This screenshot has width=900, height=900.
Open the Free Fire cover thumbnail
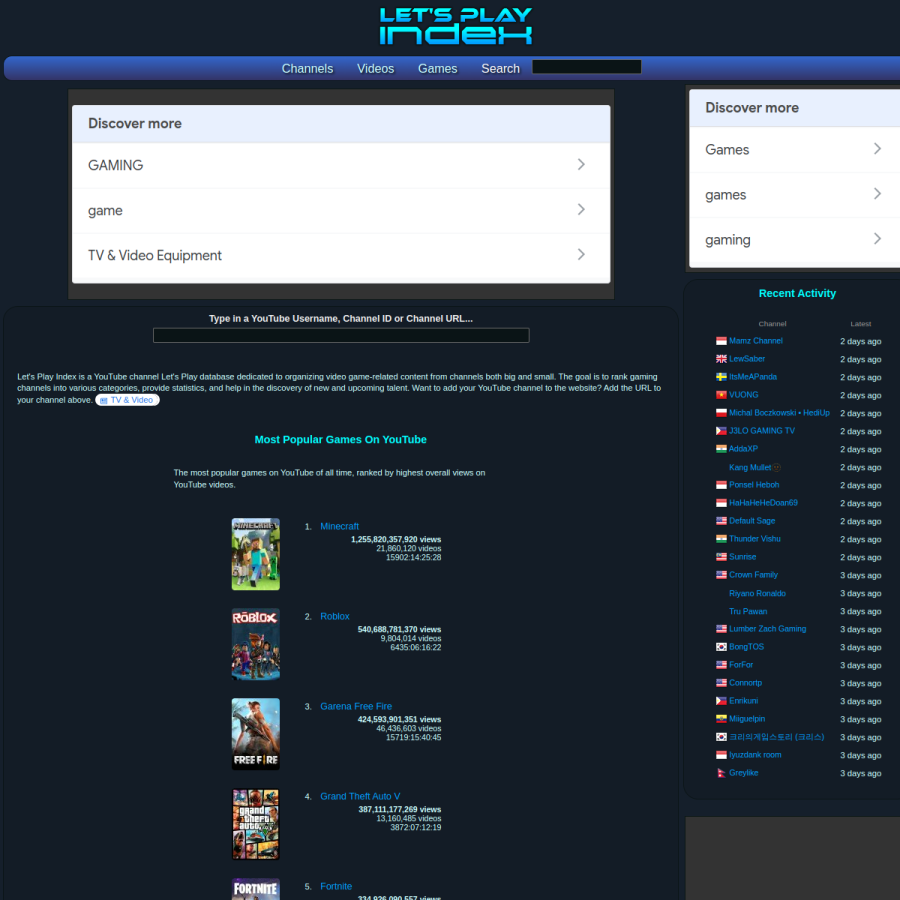255,734
